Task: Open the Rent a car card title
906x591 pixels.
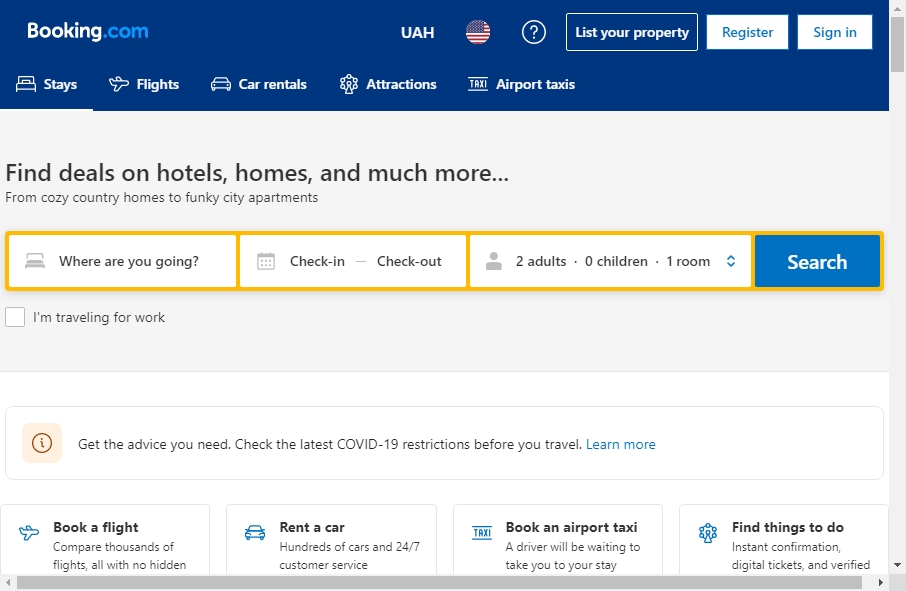Action: pos(312,527)
